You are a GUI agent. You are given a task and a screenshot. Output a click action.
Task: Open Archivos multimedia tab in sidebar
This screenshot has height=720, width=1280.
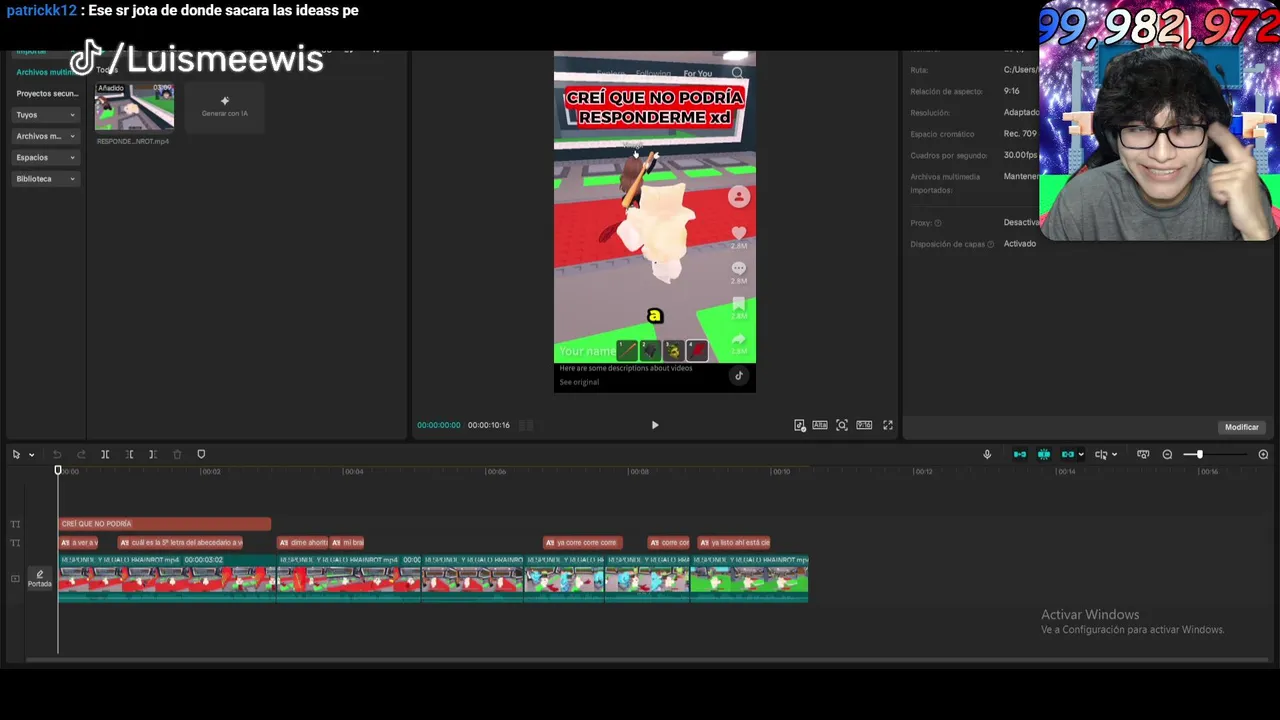click(44, 72)
